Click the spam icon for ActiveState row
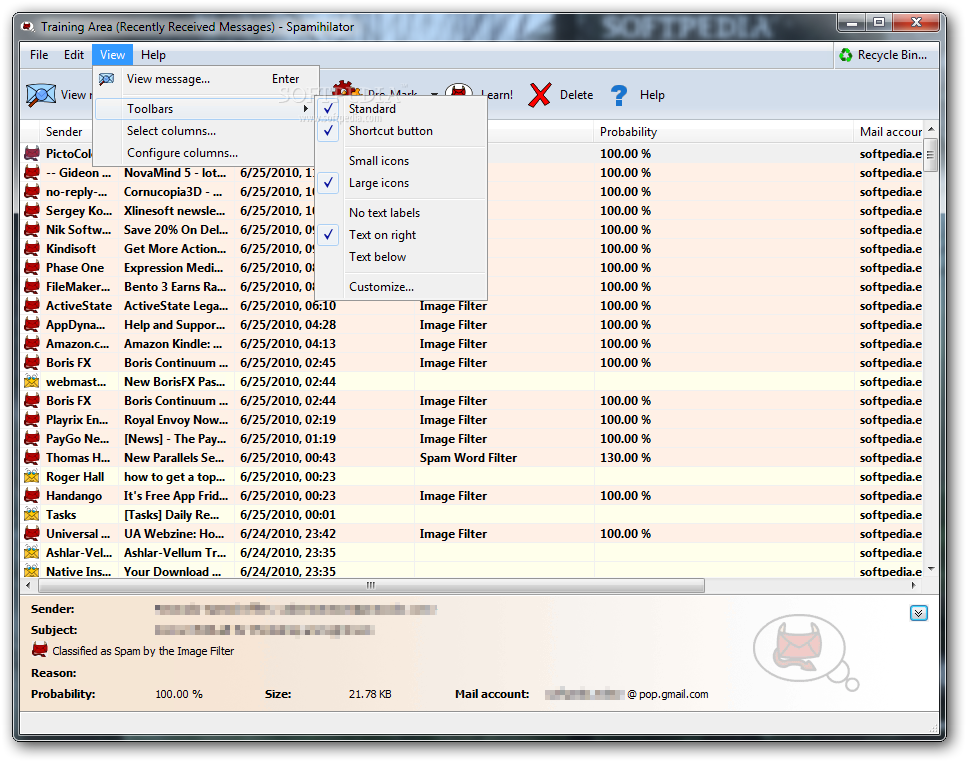The image size is (967, 762). pos(31,306)
